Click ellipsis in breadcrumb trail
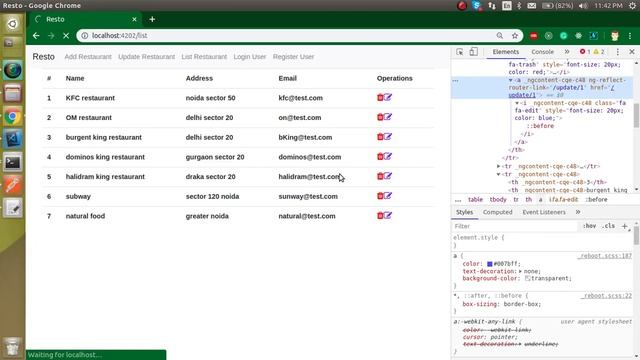The width and height of the screenshot is (640, 360). pos(458,200)
